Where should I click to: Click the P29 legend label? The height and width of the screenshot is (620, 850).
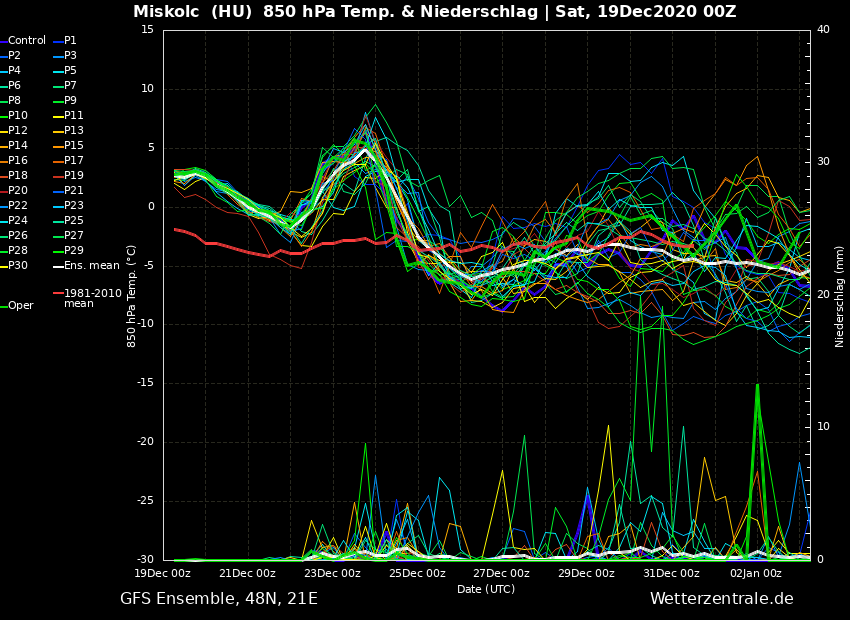73,251
